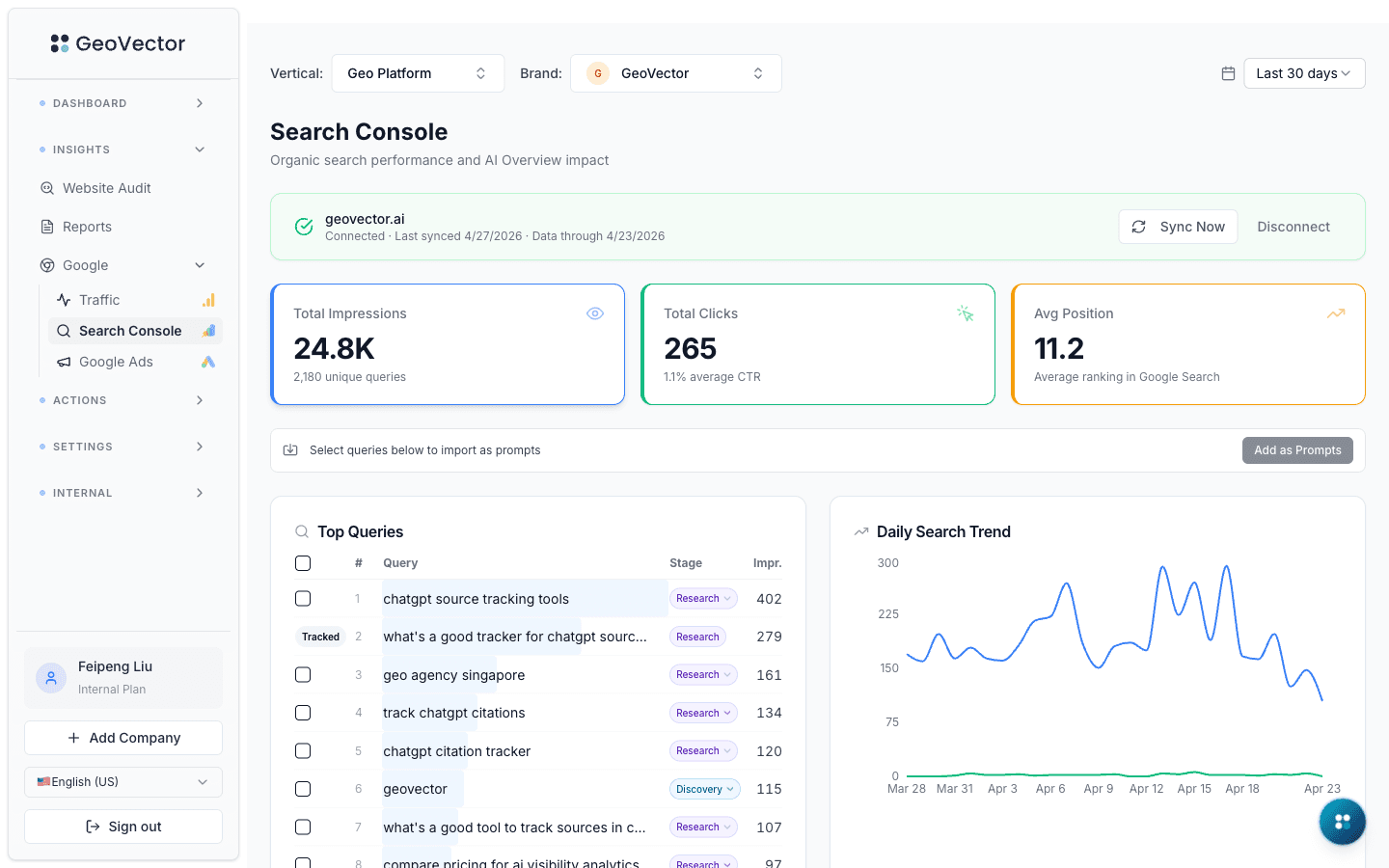Click the eye icon on Total Impressions card

pyautogui.click(x=595, y=312)
